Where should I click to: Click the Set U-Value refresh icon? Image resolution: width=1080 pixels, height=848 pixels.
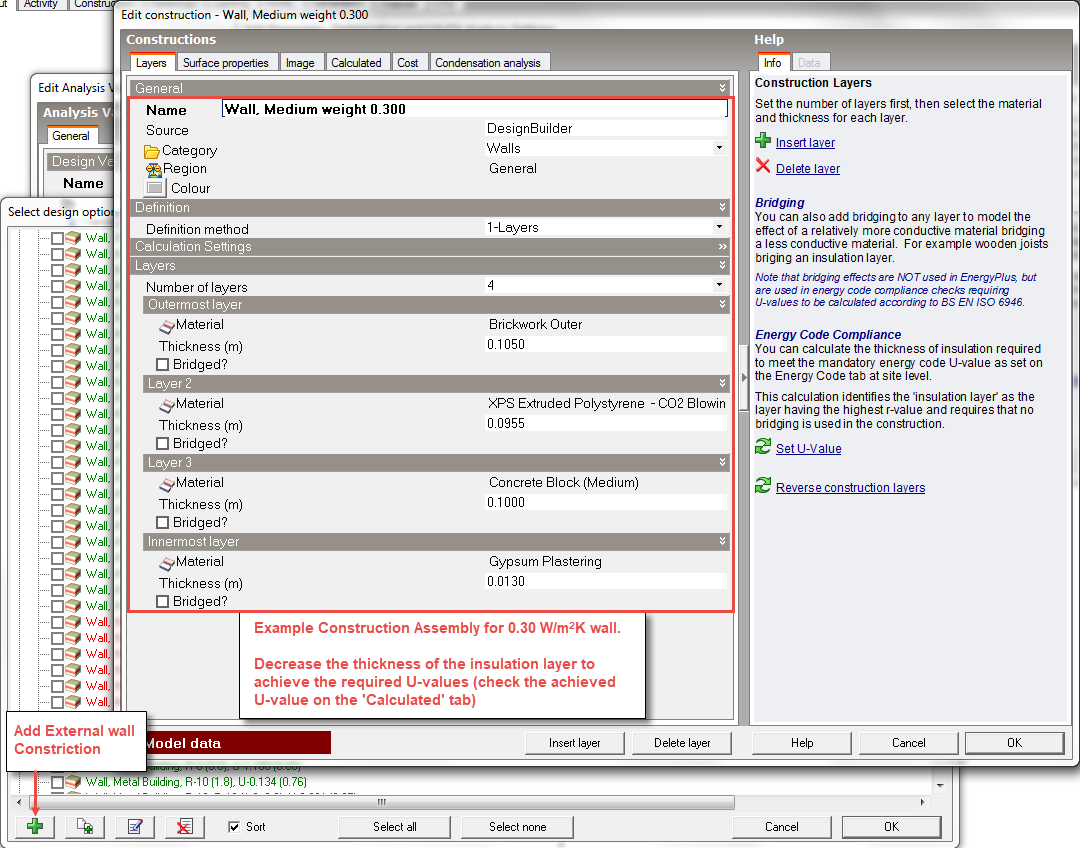click(x=763, y=448)
